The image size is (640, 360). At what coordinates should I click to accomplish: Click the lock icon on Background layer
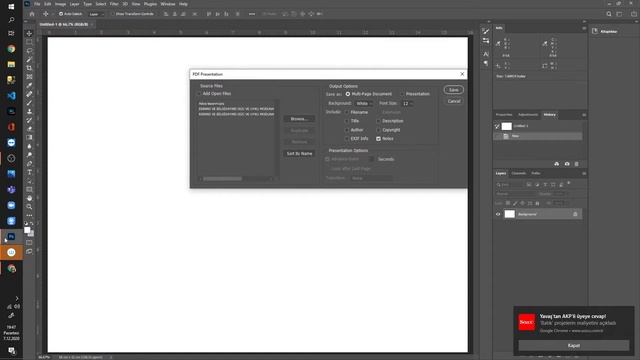575,214
